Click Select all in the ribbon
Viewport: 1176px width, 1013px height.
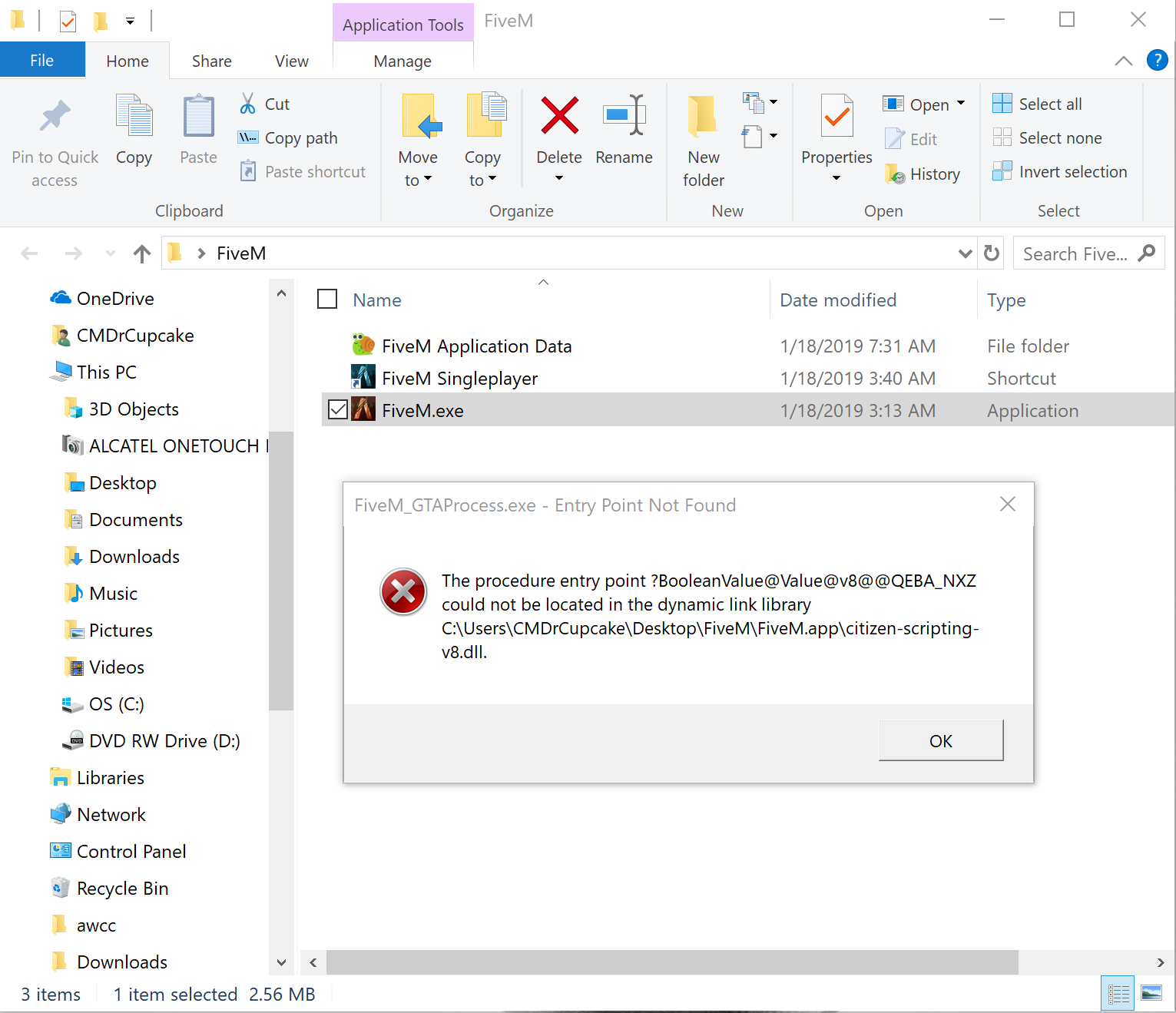coord(1038,104)
